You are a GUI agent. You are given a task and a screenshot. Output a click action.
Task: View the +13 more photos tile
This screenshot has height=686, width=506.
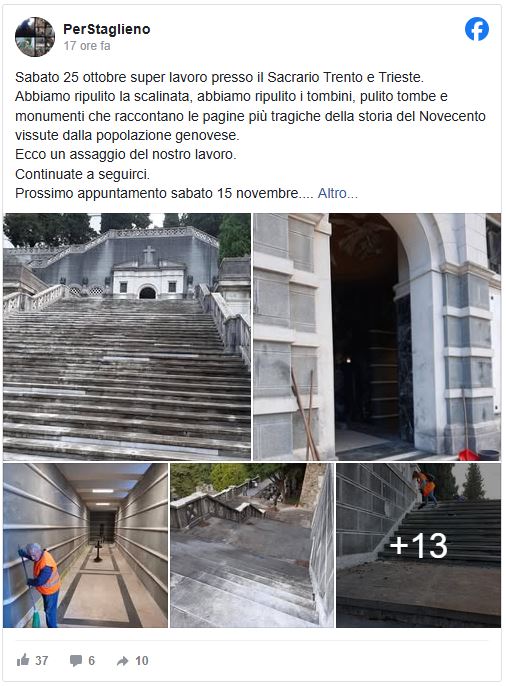coord(419,545)
